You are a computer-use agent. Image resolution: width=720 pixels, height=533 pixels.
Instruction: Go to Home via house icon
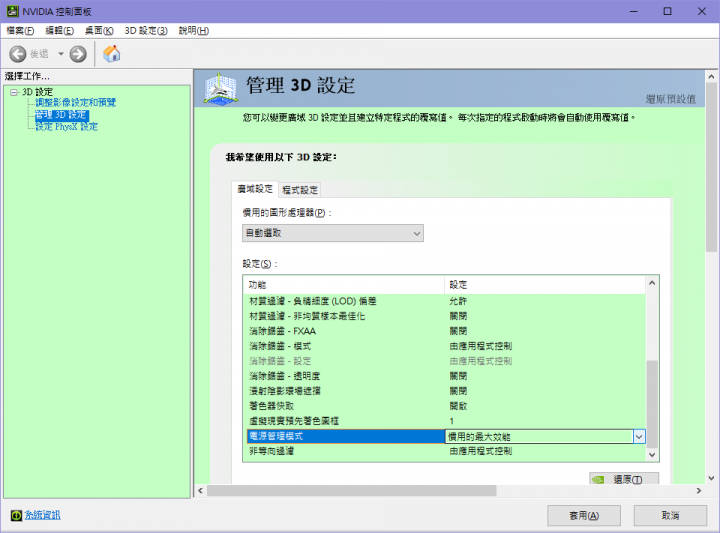tap(112, 54)
